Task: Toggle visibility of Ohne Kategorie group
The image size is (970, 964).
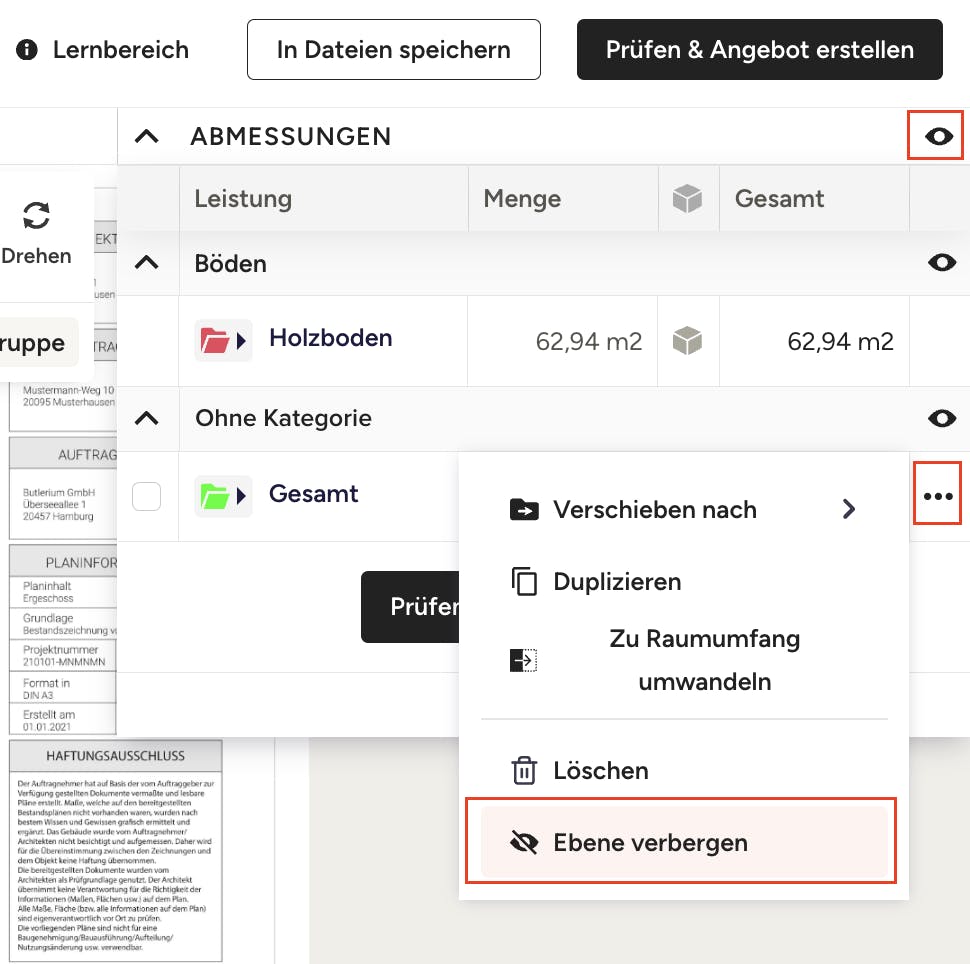Action: click(x=942, y=418)
